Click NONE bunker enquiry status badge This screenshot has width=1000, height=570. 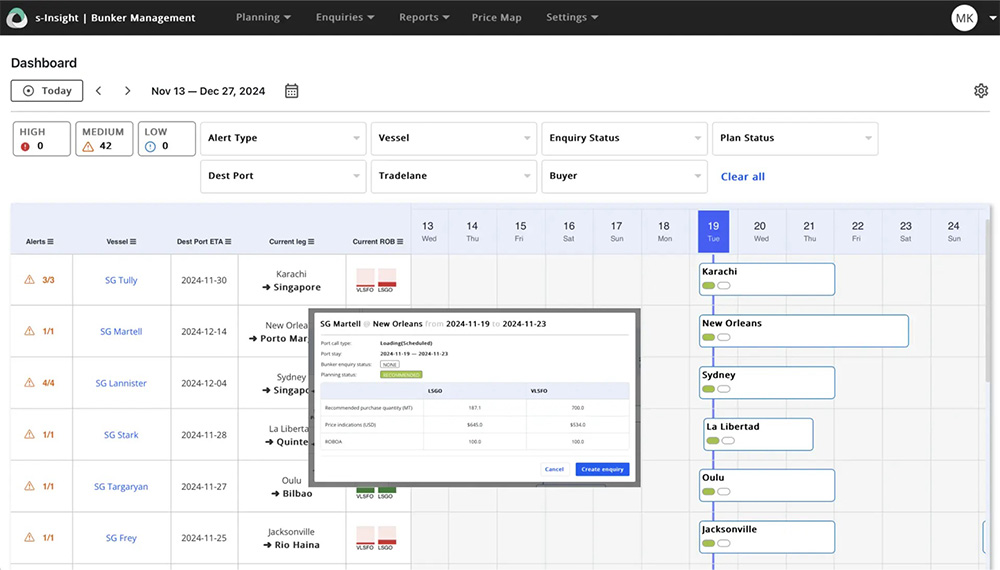[x=390, y=365]
